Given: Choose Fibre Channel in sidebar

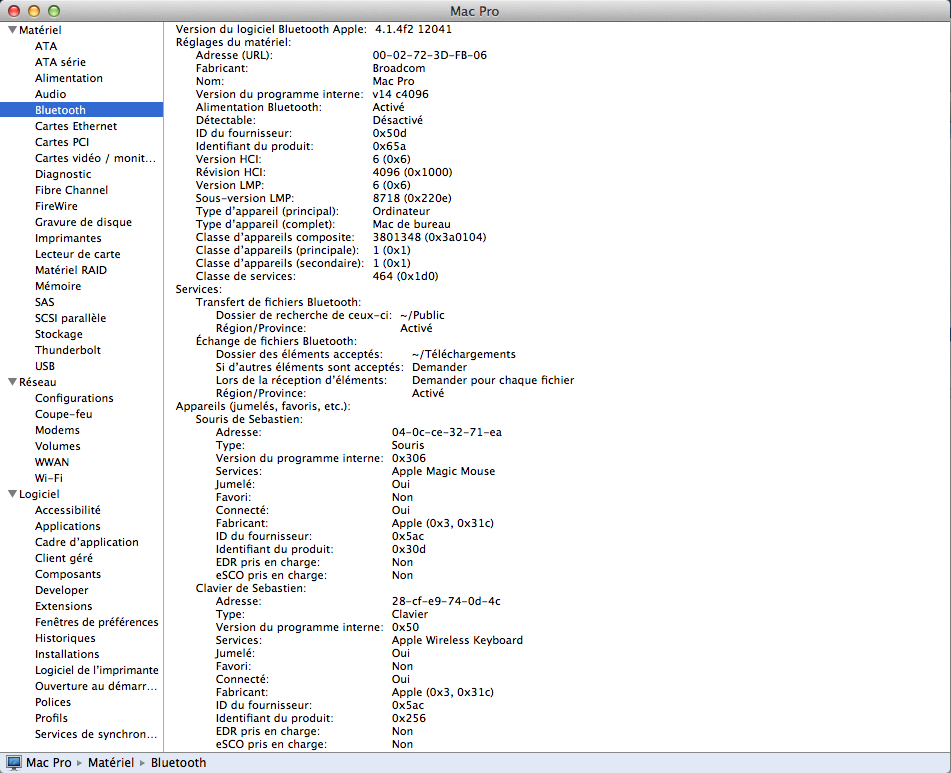Looking at the screenshot, I should [71, 190].
